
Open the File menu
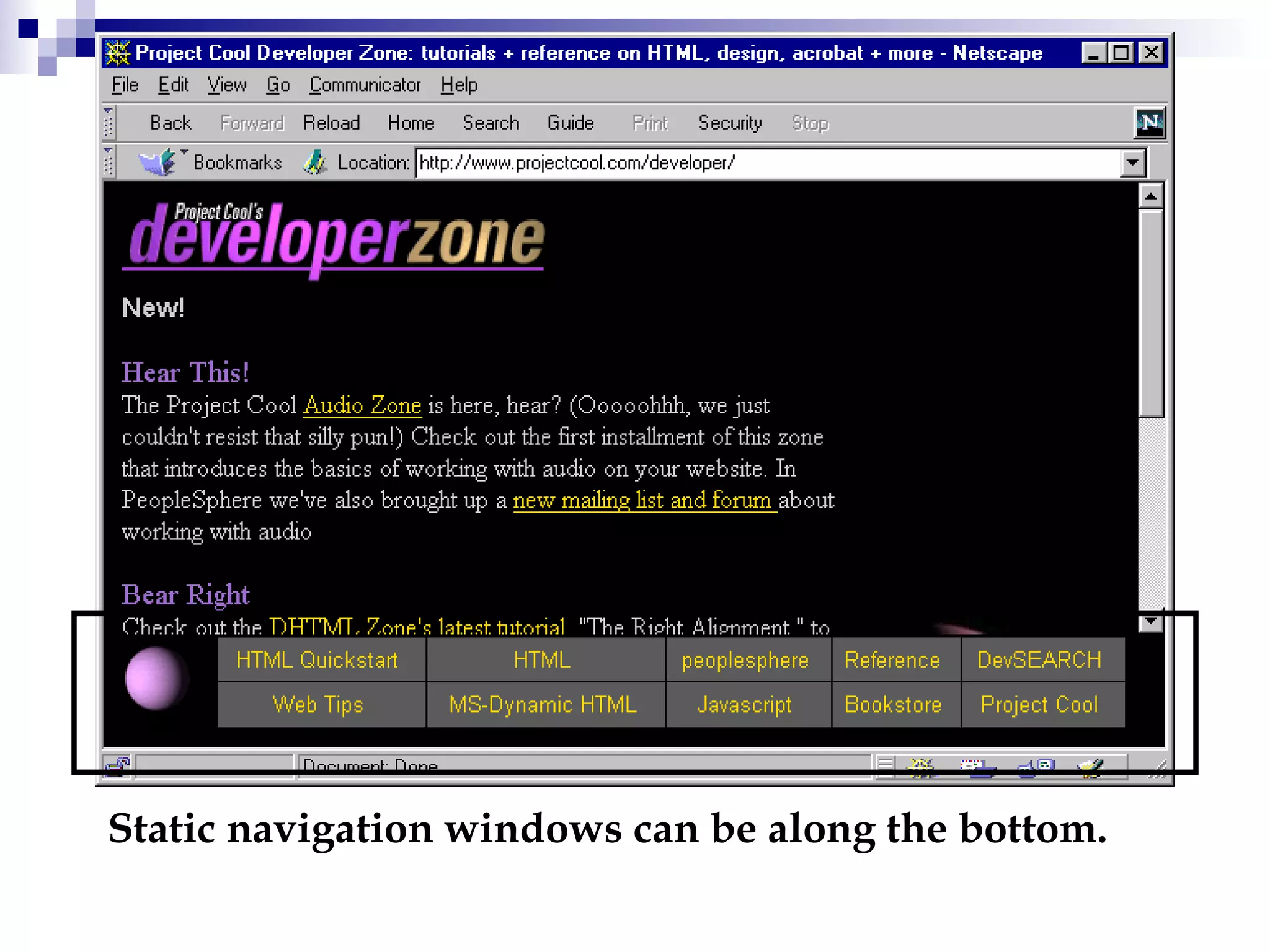(x=125, y=84)
